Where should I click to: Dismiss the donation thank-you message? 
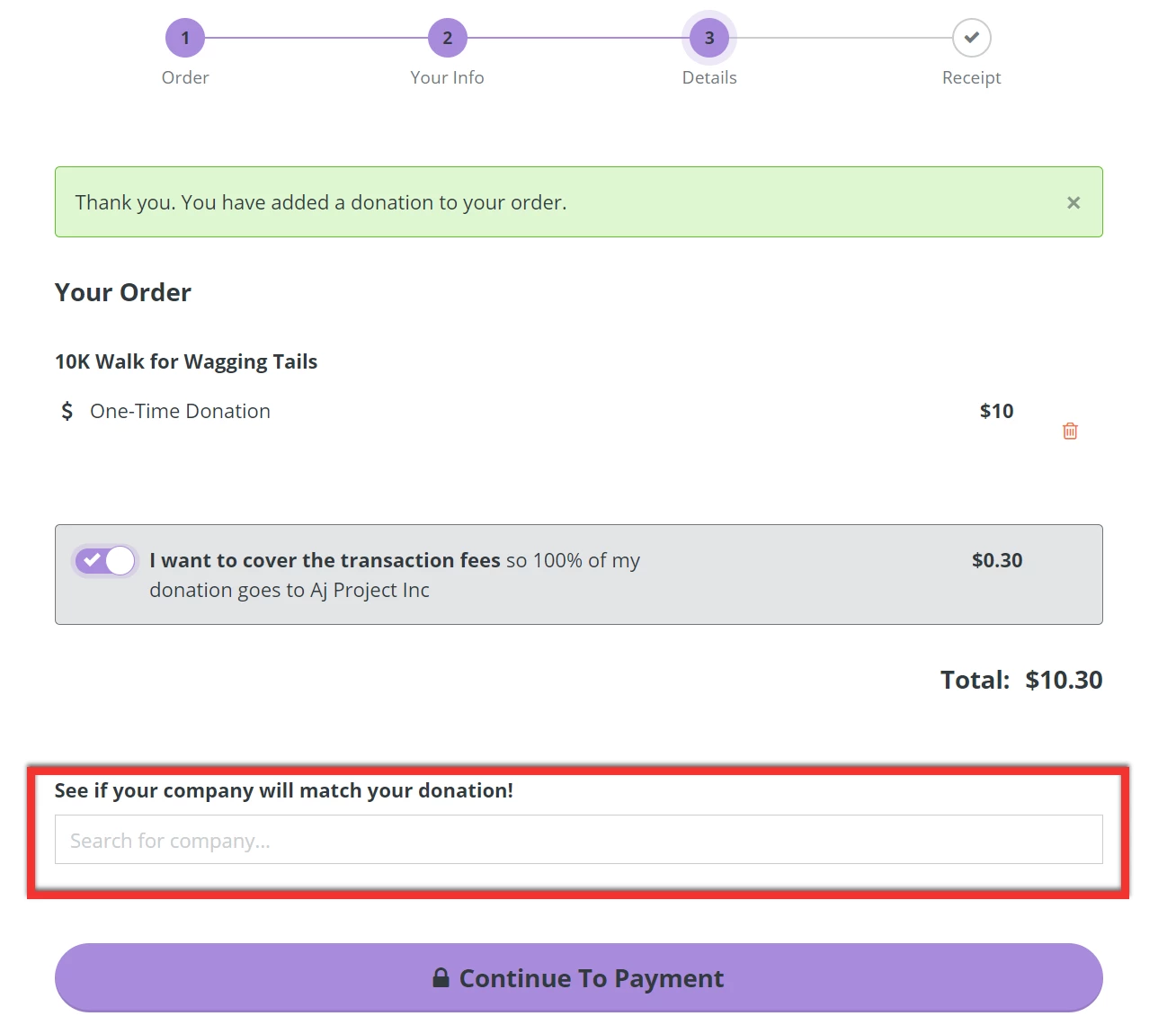pyautogui.click(x=1074, y=202)
